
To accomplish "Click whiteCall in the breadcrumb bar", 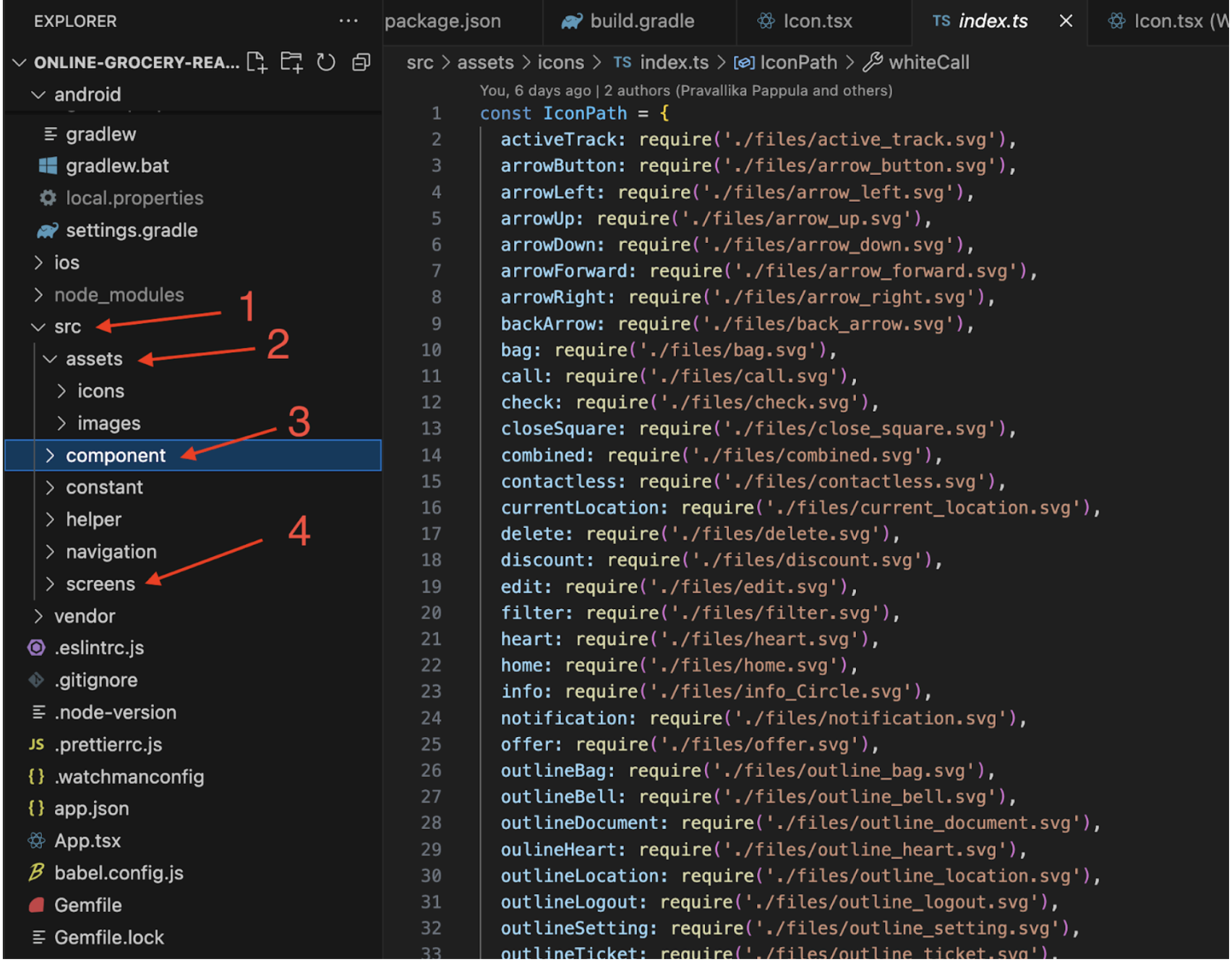I will (x=929, y=62).
